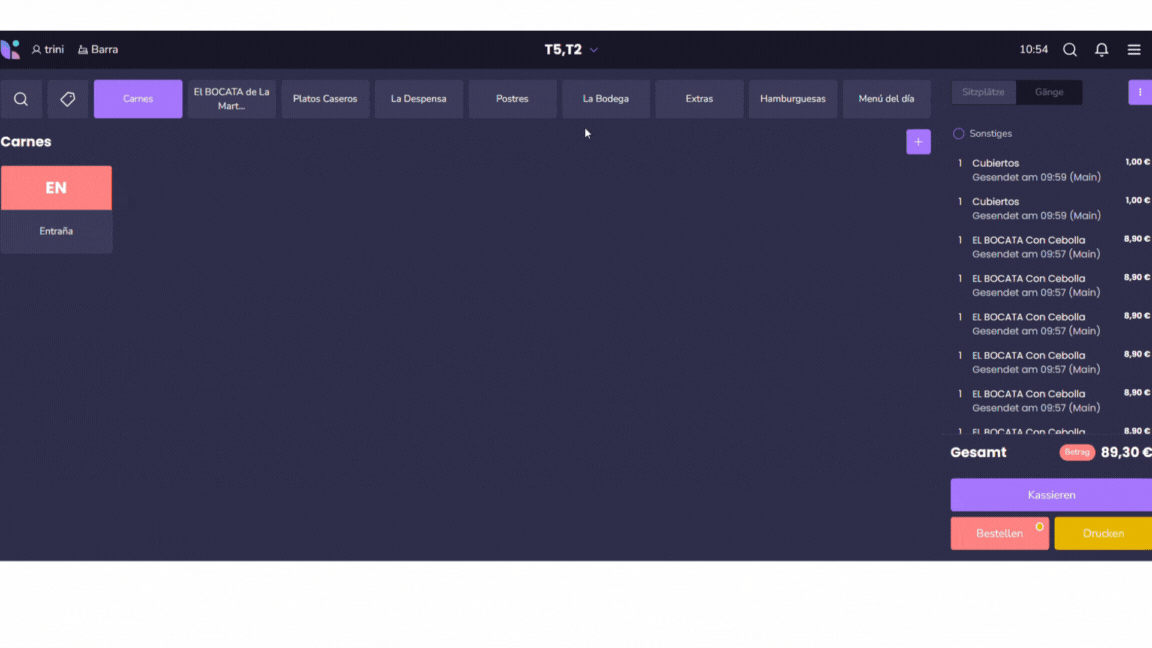Switch to the Gänge view
The image size is (1152, 648).
1049,92
